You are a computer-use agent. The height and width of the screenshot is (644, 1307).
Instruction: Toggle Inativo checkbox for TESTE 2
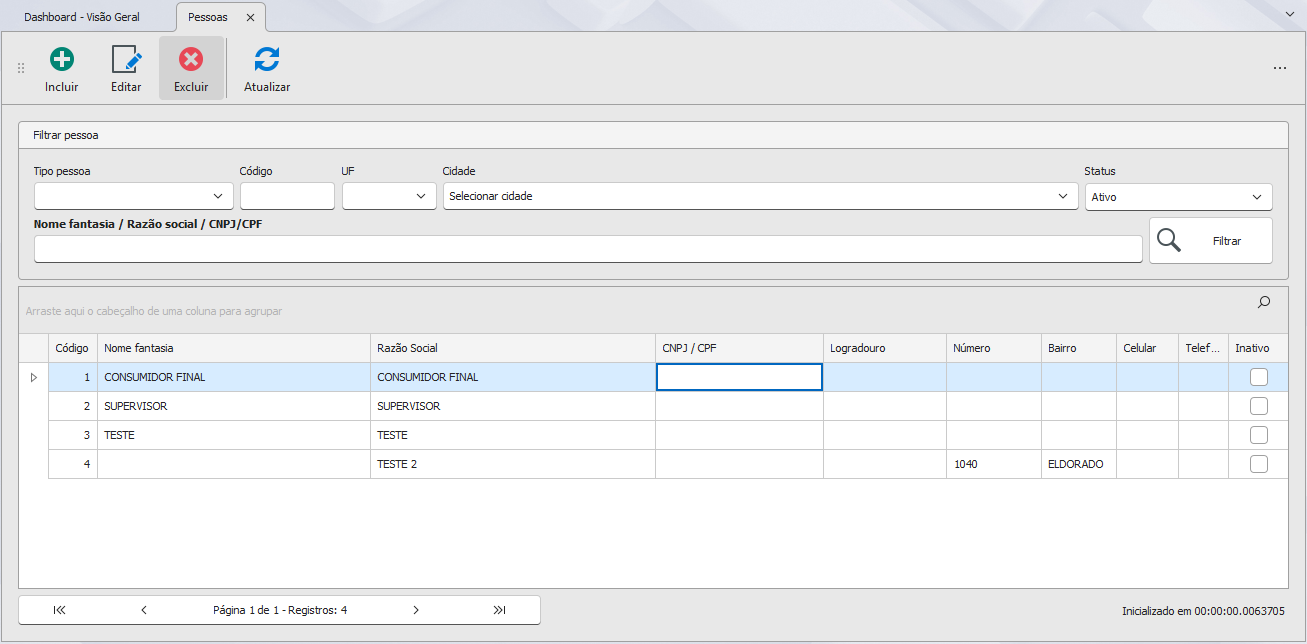click(x=1259, y=464)
